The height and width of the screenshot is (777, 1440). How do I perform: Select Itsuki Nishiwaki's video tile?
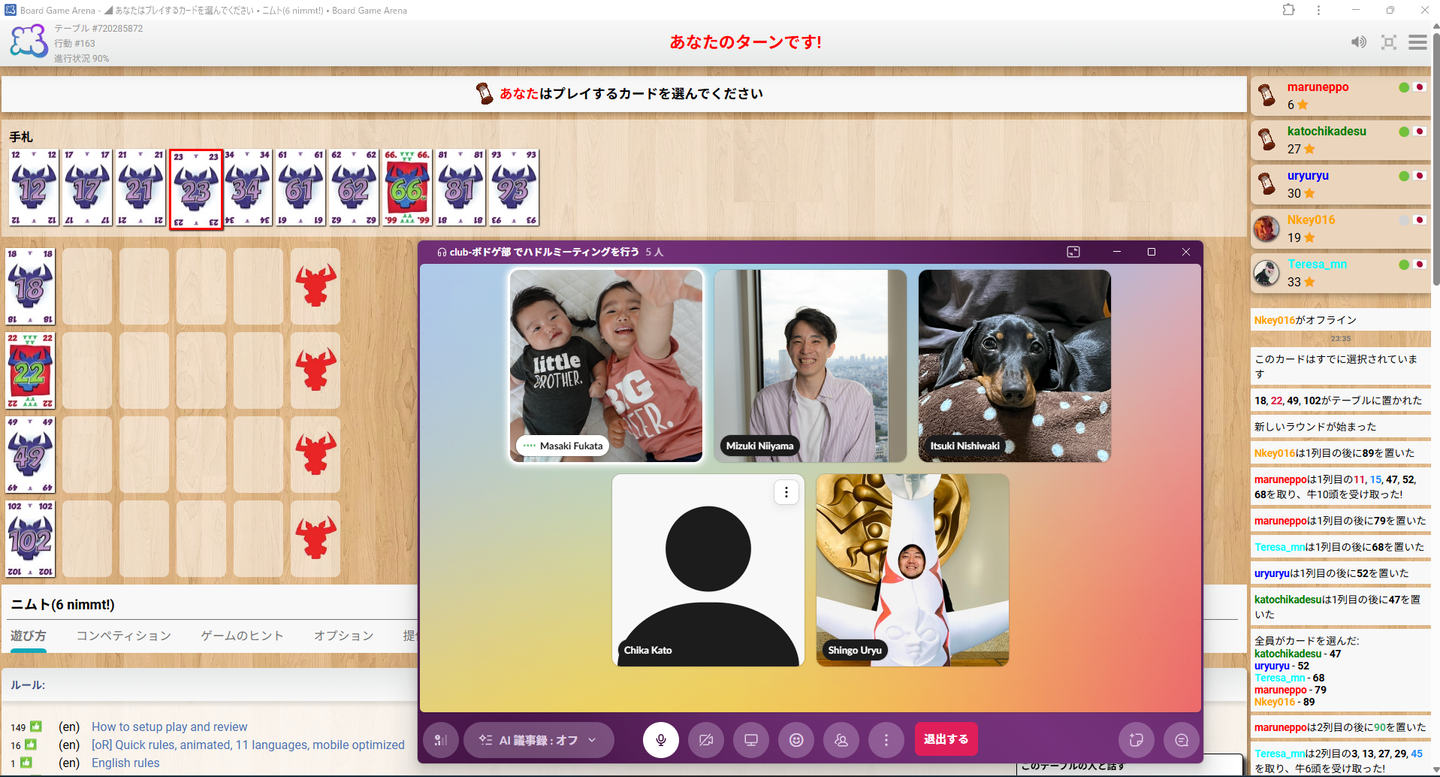click(x=1014, y=366)
